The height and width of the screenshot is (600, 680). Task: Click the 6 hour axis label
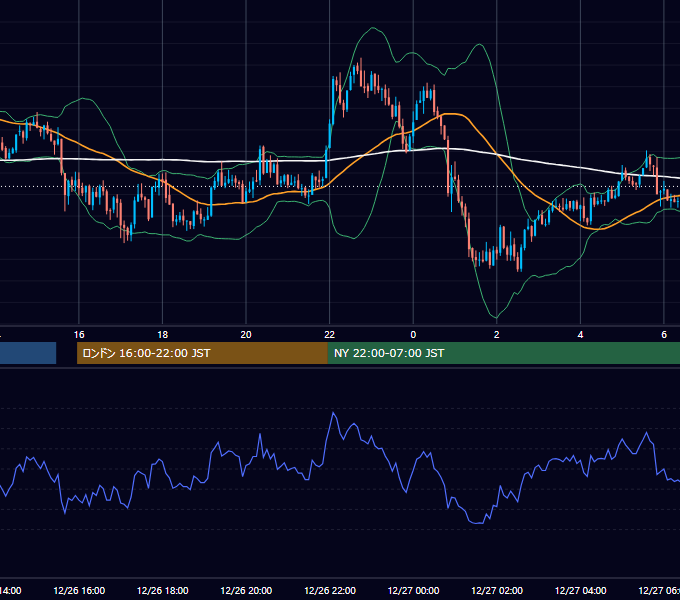pos(664,335)
